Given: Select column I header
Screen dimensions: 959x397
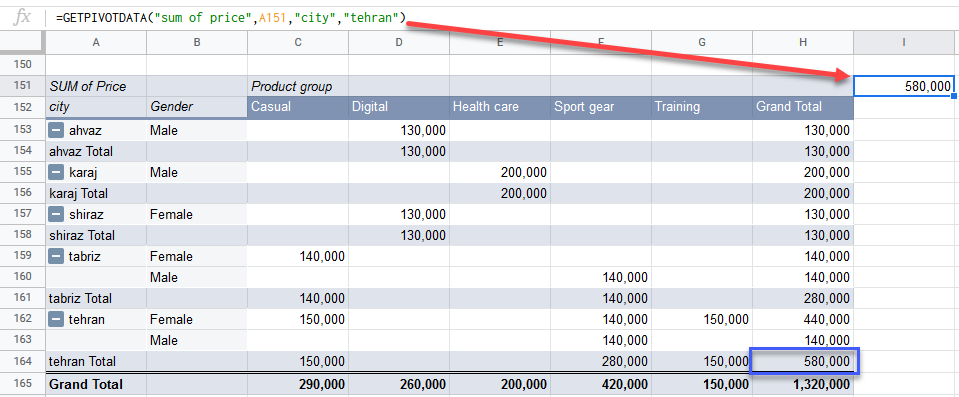Looking at the screenshot, I should click(x=904, y=42).
